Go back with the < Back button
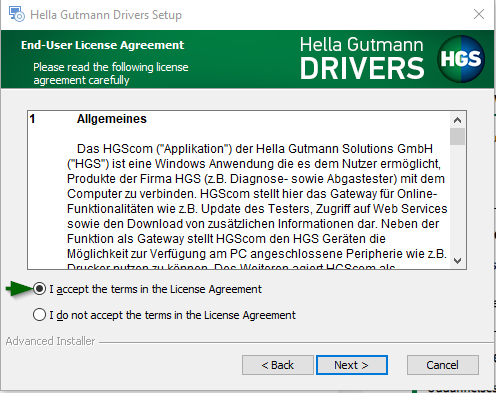This screenshot has height=393, width=496. click(x=278, y=365)
